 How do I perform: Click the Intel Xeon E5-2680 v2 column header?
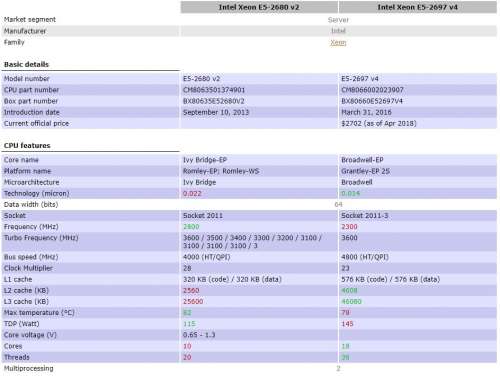(259, 7)
